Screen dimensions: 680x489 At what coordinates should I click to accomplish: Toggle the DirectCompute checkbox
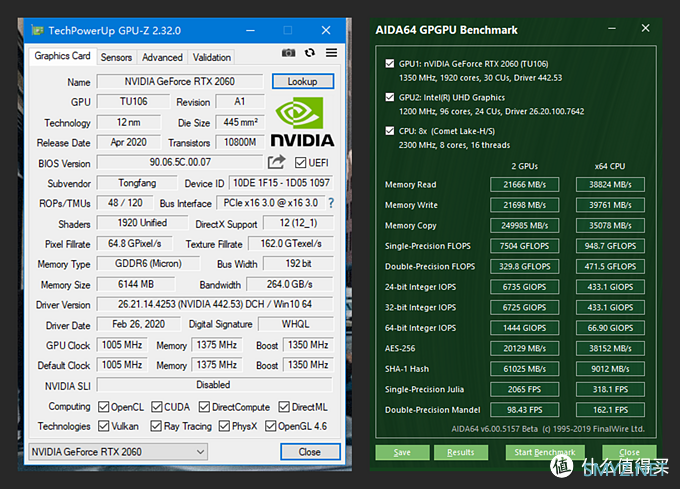tap(204, 407)
